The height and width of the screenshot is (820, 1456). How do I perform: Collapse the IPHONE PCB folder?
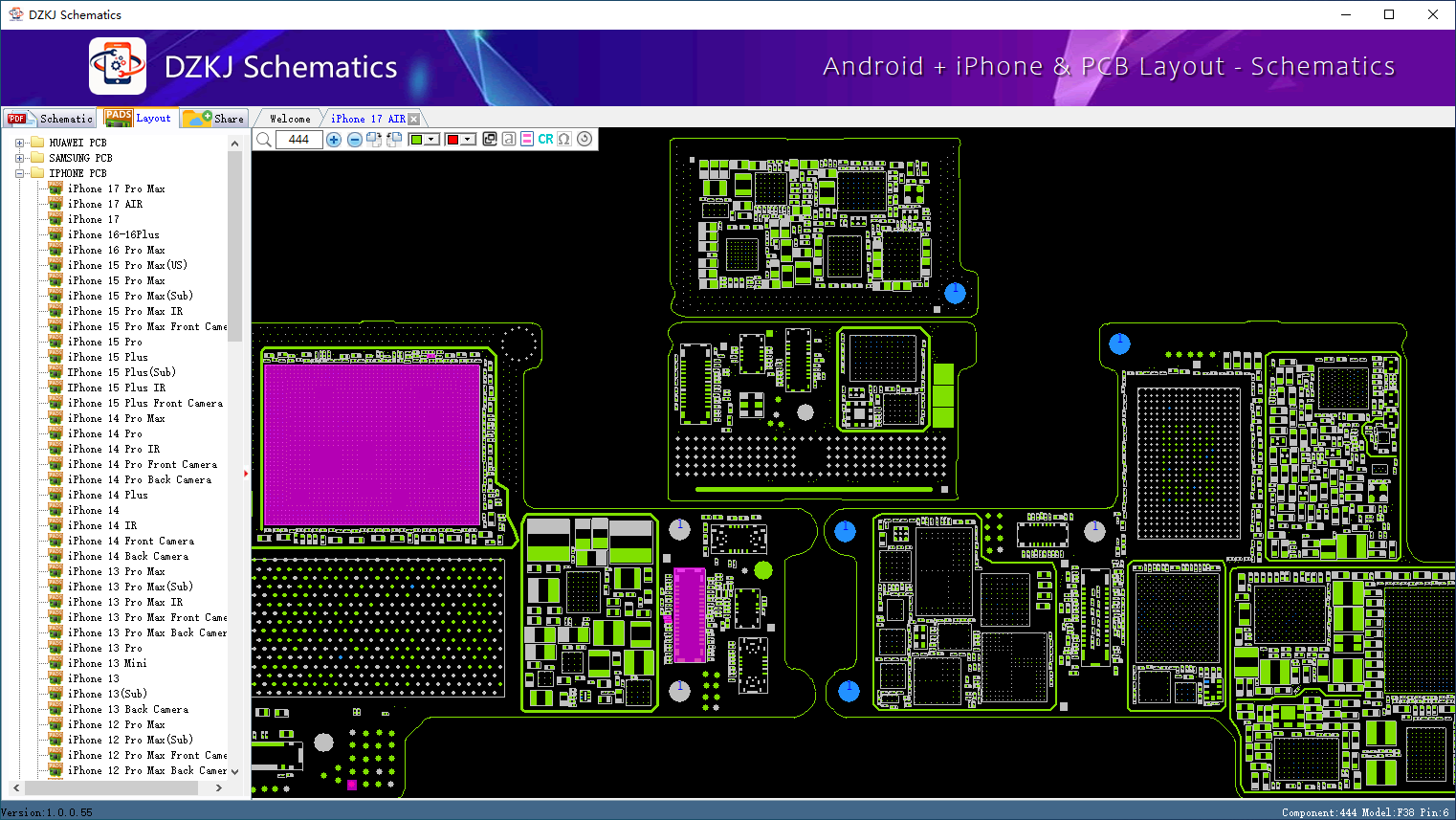pyautogui.click(x=19, y=173)
